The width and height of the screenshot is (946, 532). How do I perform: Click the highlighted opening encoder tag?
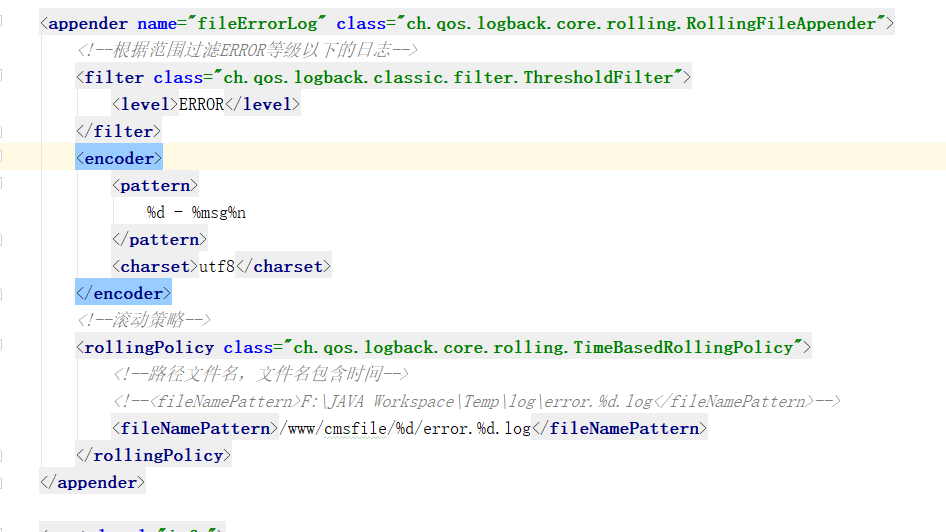coord(119,158)
